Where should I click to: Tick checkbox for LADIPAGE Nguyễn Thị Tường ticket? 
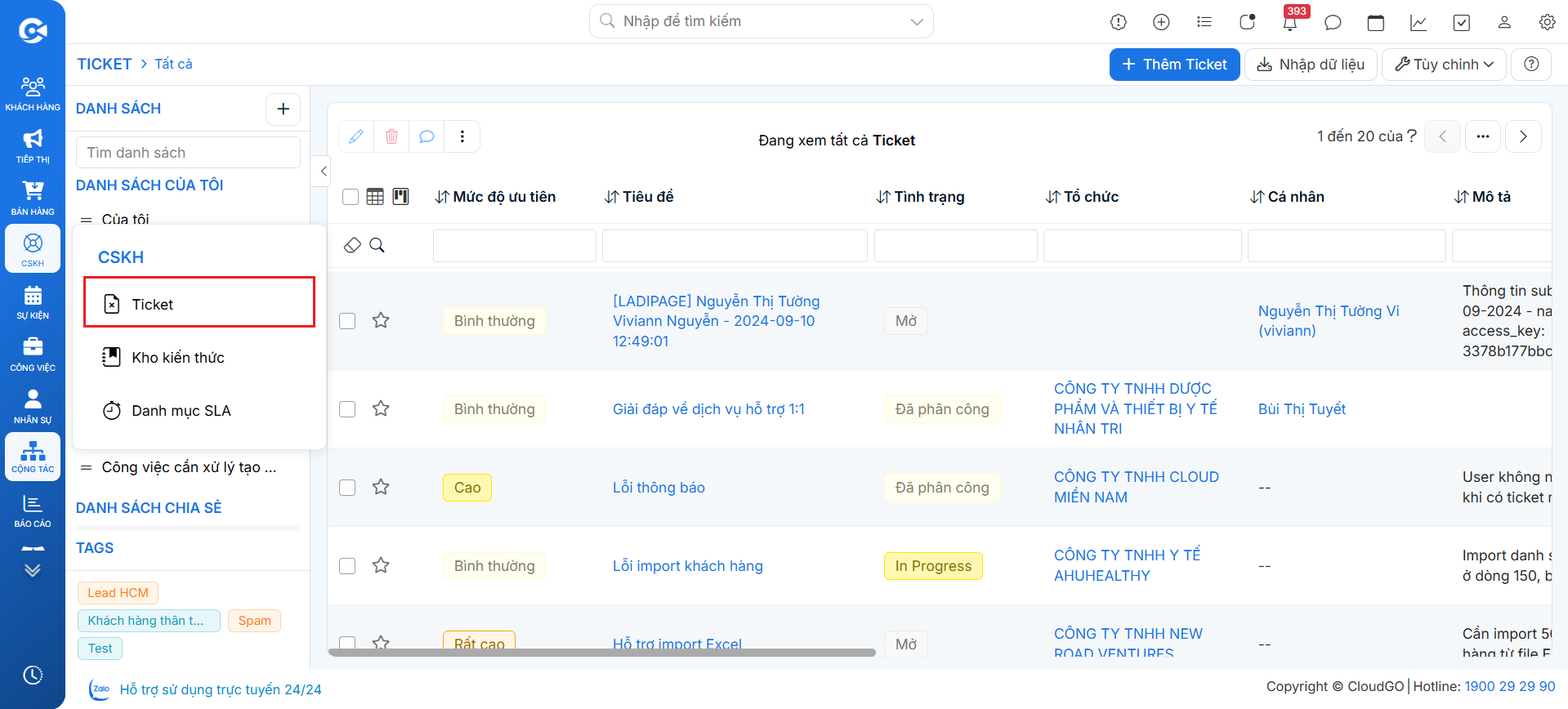pyautogui.click(x=347, y=321)
